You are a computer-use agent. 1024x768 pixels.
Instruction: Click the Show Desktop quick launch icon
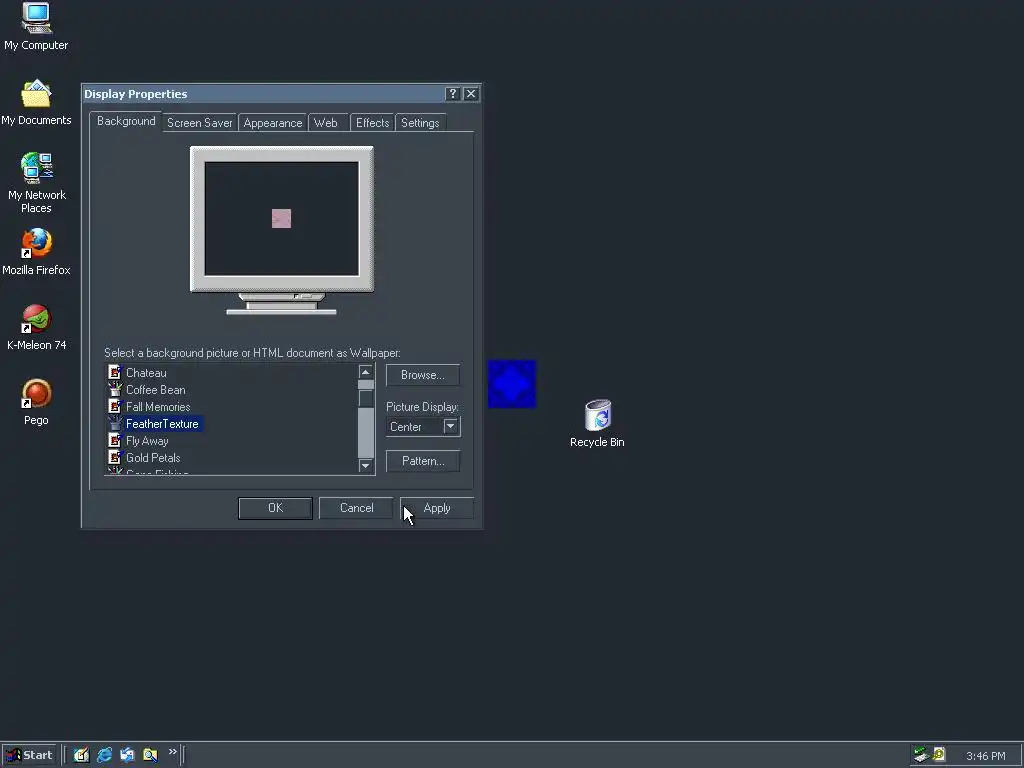tap(81, 755)
